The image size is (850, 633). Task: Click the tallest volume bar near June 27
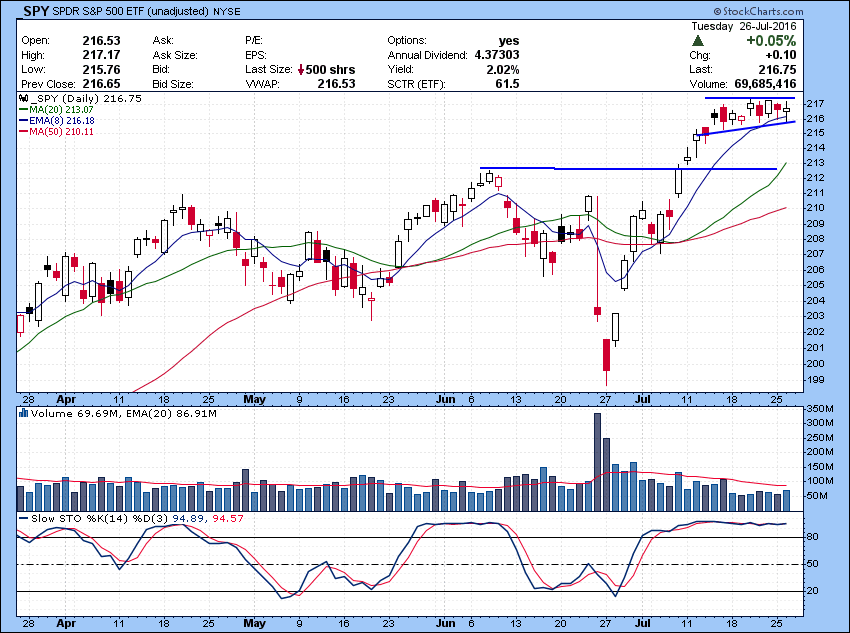point(597,462)
